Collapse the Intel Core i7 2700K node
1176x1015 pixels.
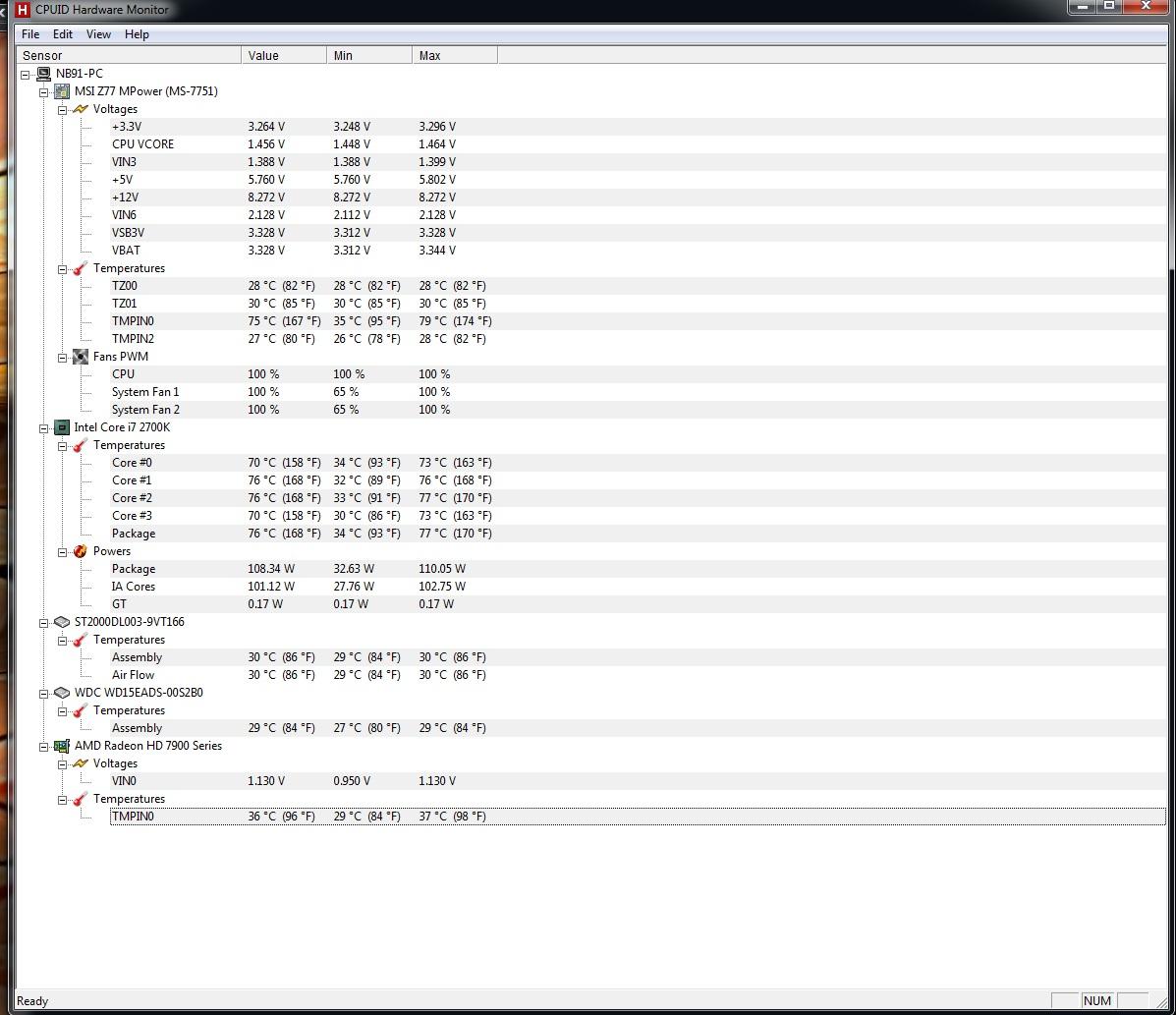point(44,428)
